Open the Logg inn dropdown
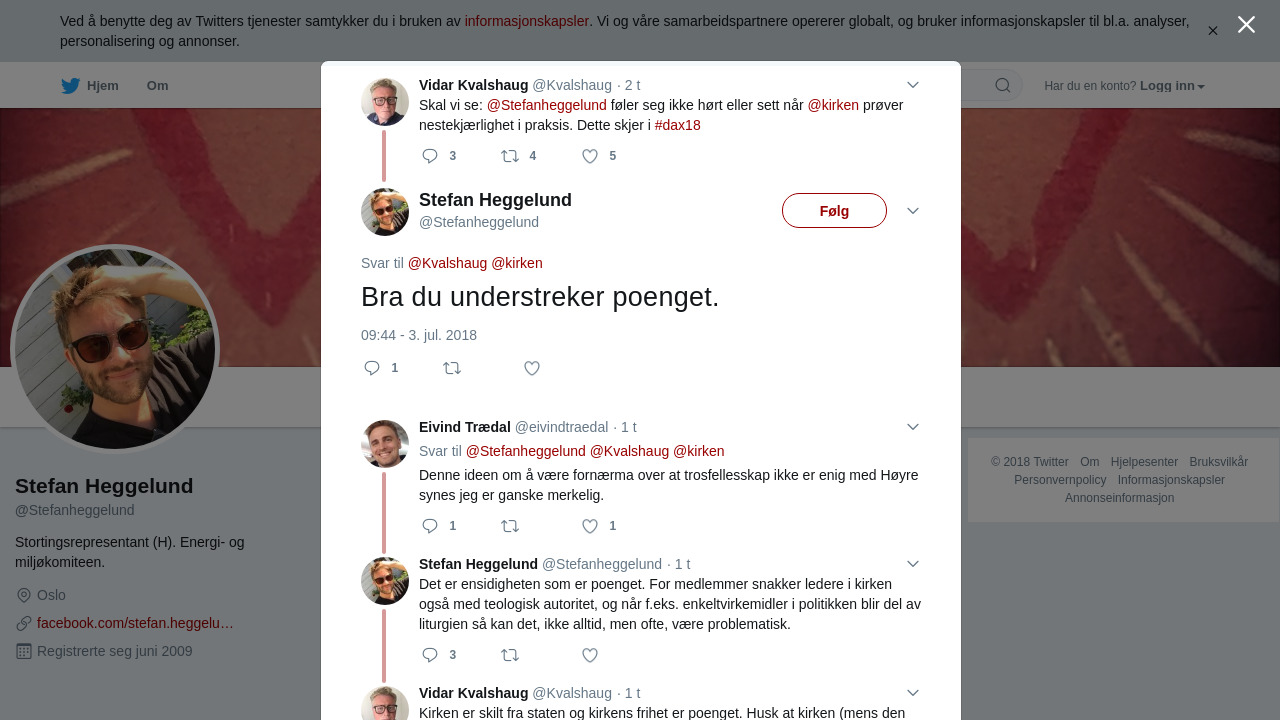 tap(1172, 86)
